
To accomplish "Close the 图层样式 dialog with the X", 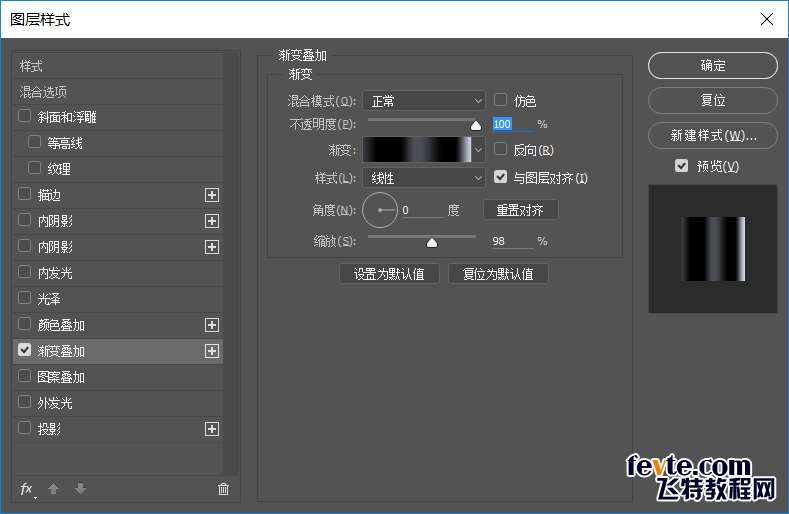I will [x=767, y=19].
